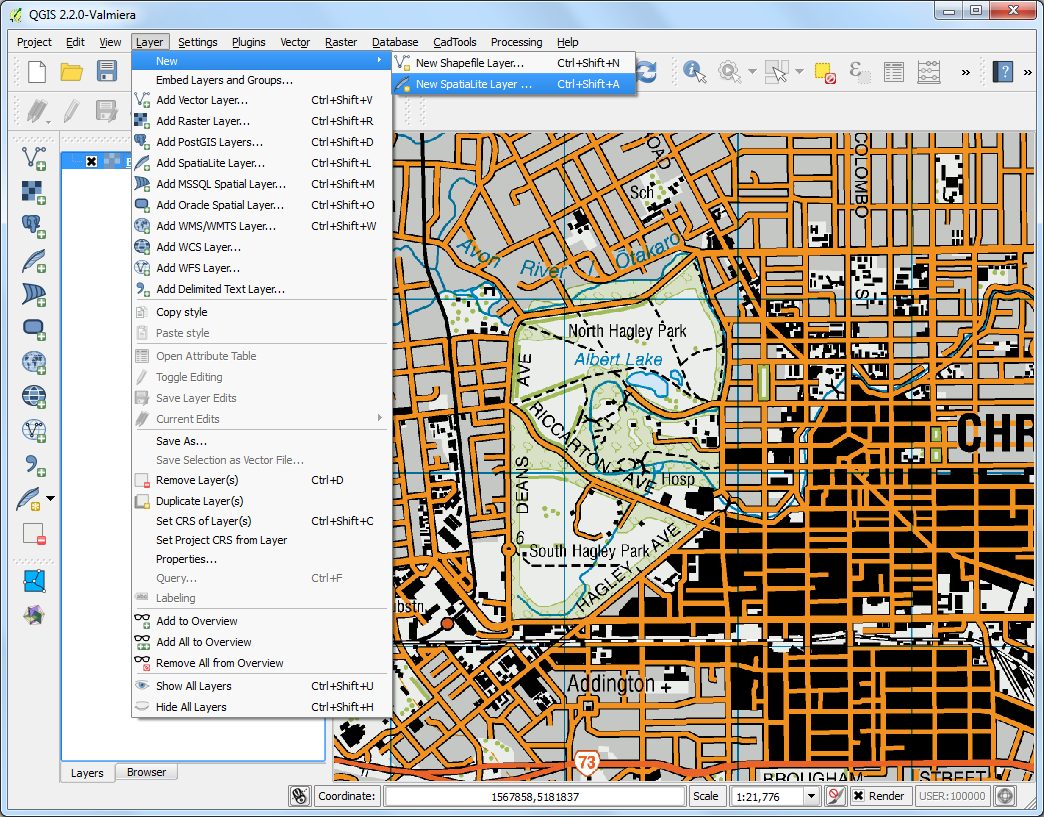
Task: Open the CadTools menu
Action: tap(455, 42)
